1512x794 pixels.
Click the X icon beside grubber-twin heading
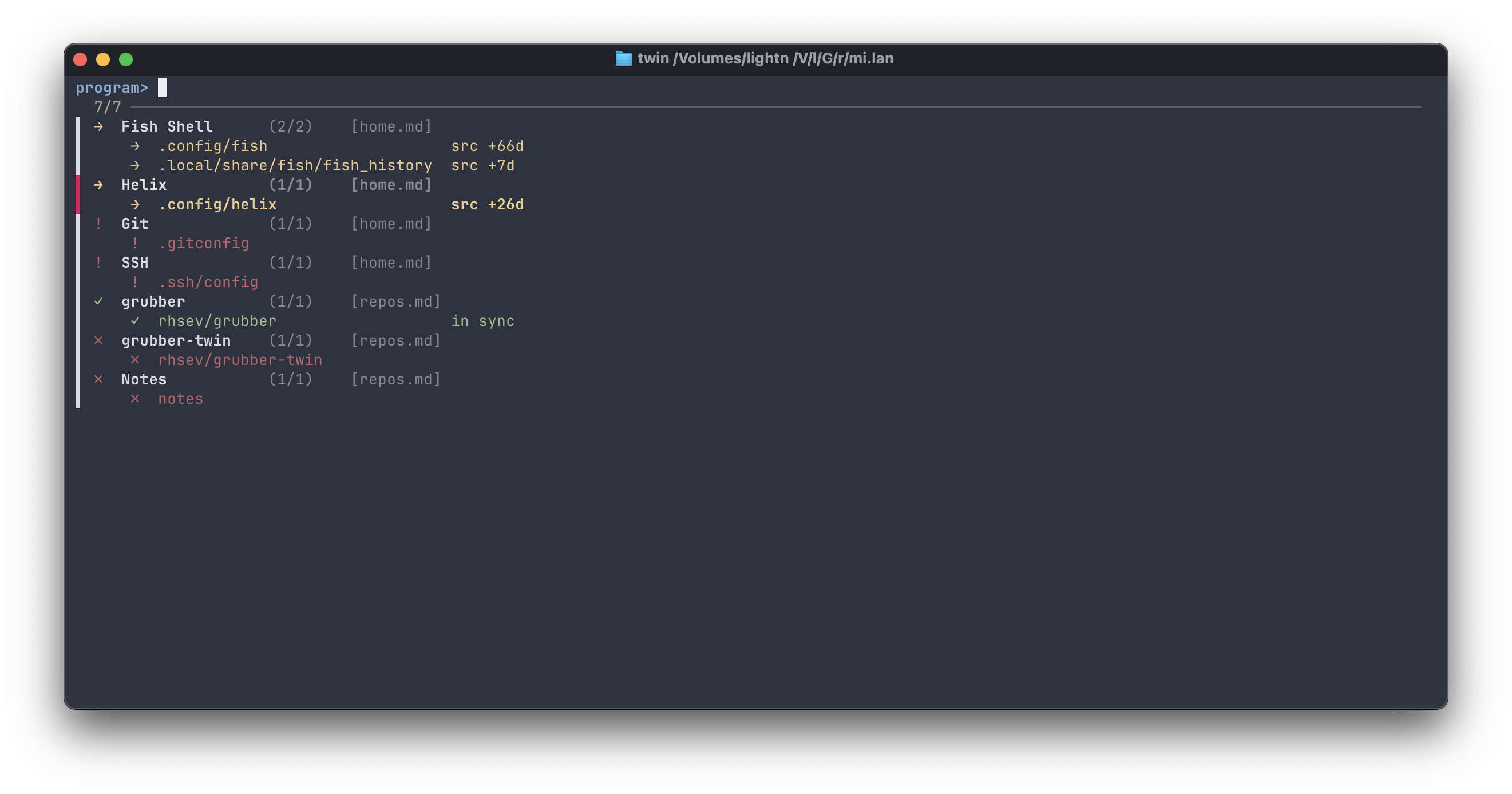pyautogui.click(x=98, y=340)
